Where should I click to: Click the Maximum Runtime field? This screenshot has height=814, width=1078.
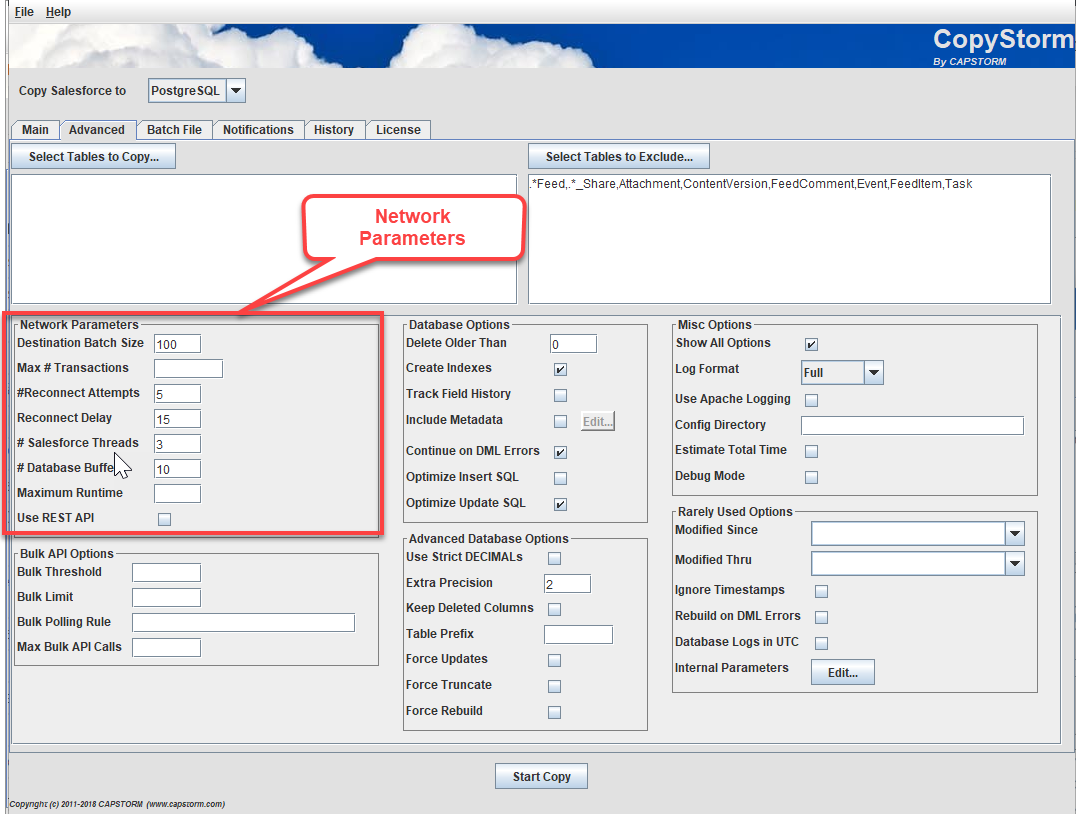177,494
